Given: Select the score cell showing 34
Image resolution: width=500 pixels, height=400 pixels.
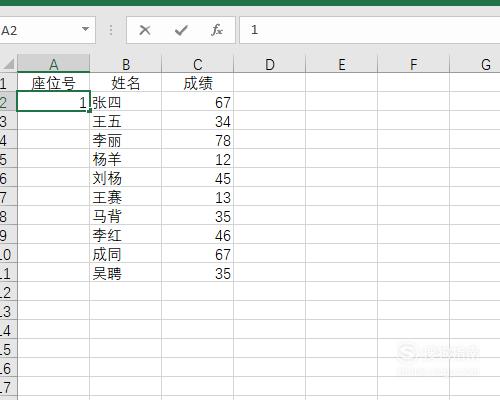Looking at the screenshot, I should pos(198,120).
